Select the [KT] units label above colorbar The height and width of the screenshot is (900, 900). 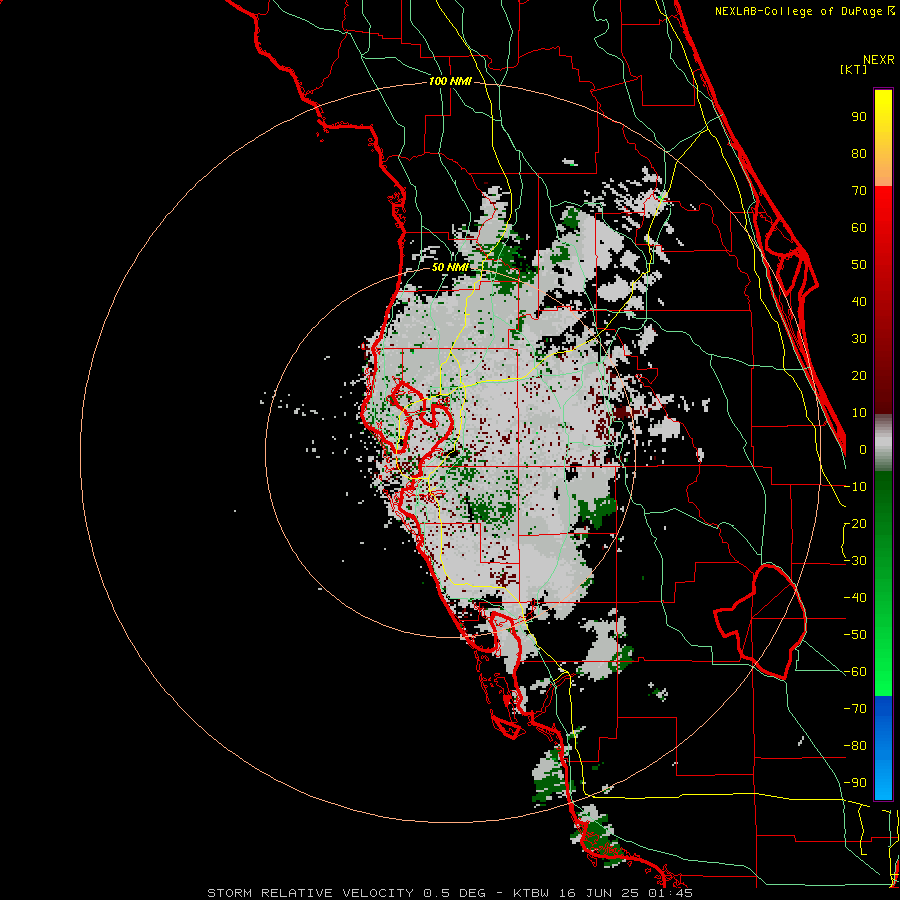point(853,69)
